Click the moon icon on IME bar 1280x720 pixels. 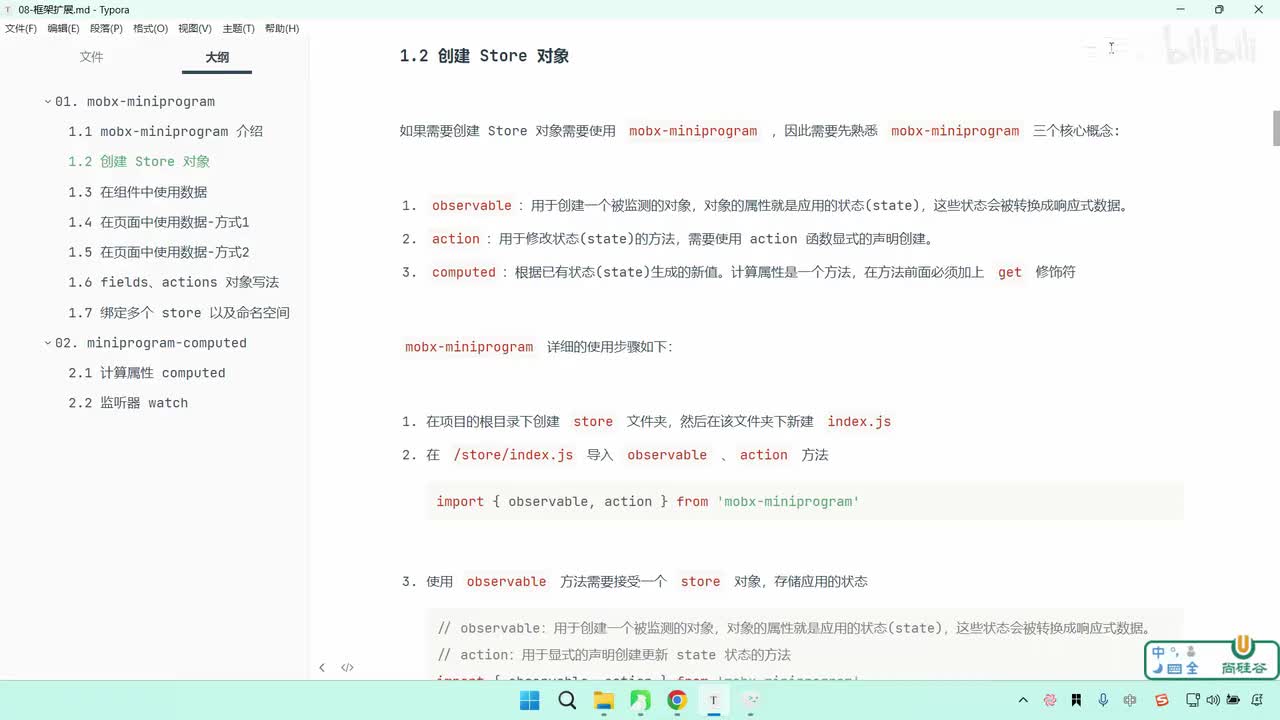click(x=1158, y=669)
